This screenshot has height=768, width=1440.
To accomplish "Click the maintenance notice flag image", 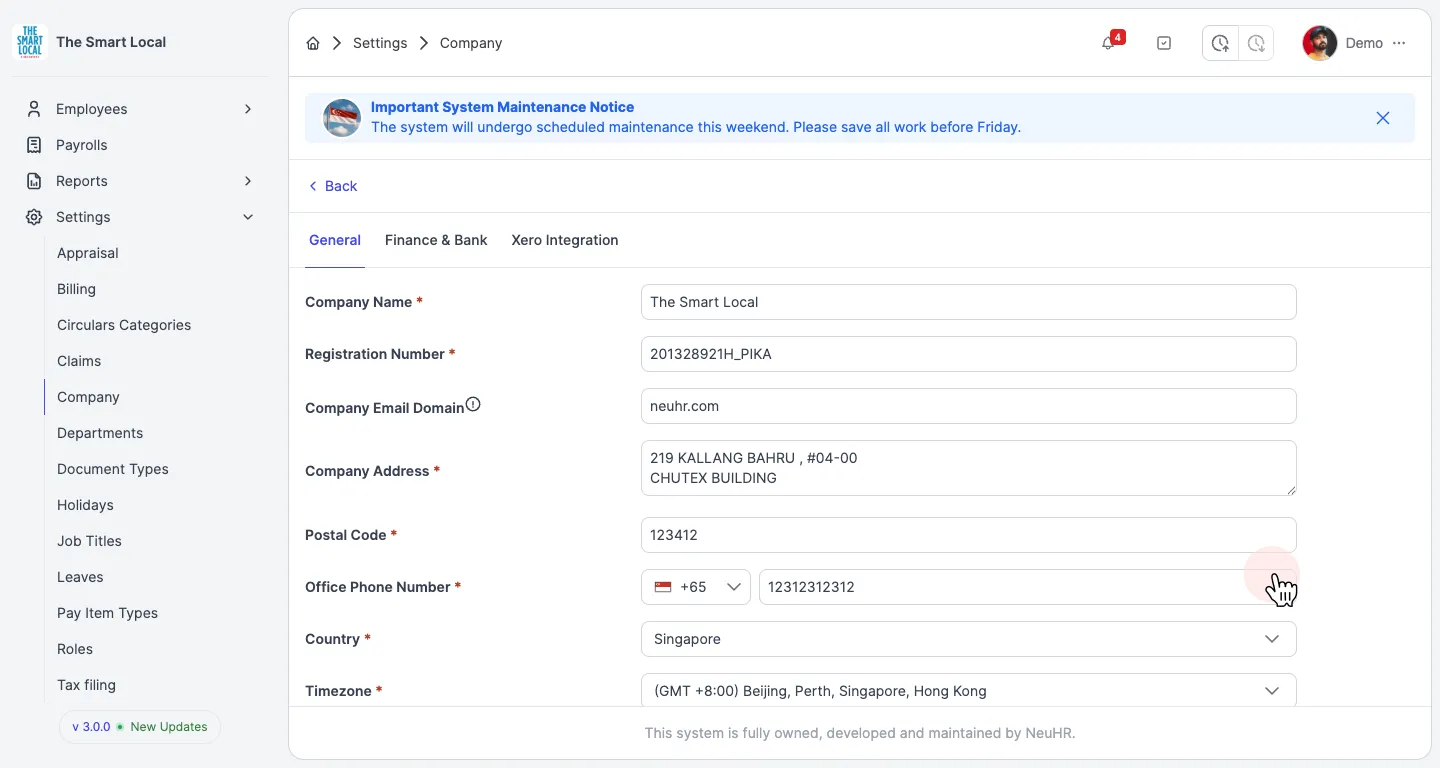I will [x=342, y=118].
